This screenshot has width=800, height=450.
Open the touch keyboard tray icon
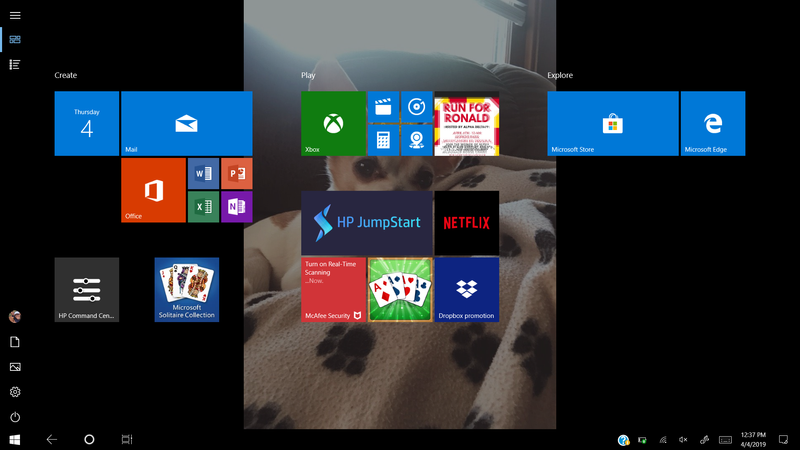[726, 440]
